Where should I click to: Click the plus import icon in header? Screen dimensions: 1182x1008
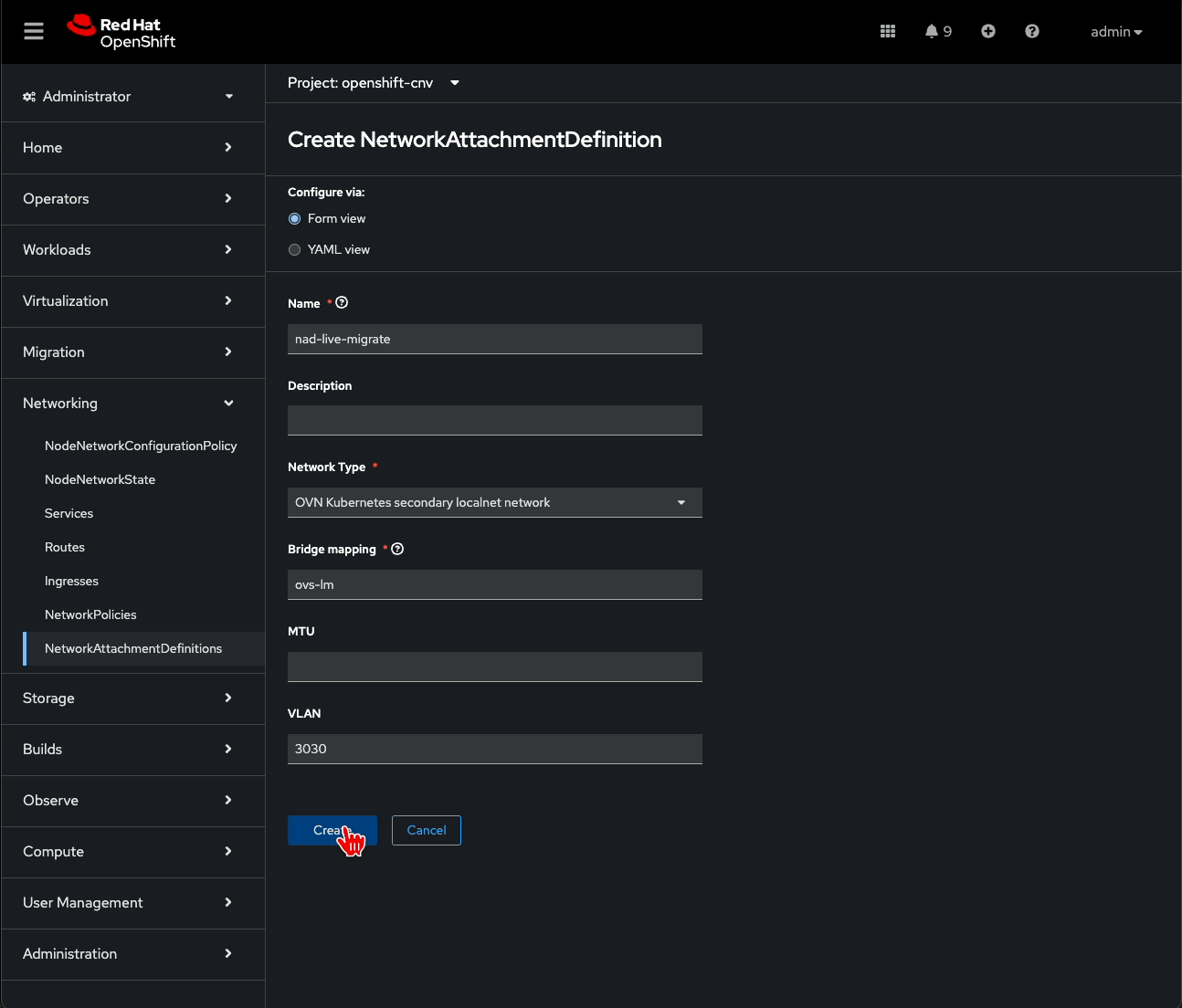(987, 32)
